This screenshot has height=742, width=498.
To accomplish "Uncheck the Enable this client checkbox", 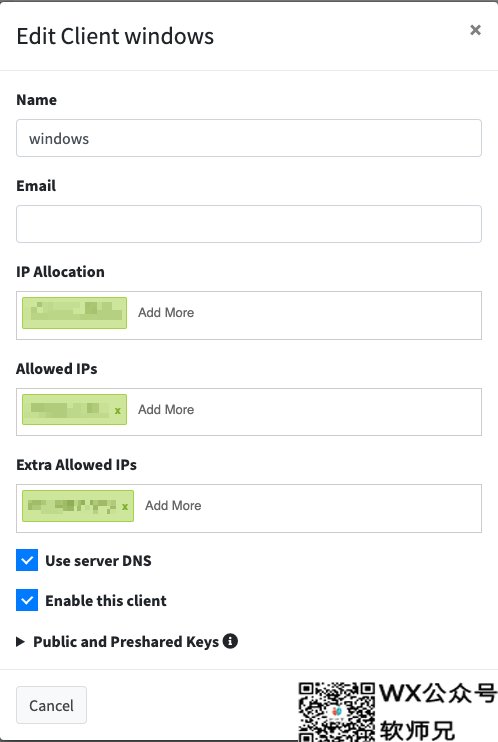I will click(27, 600).
